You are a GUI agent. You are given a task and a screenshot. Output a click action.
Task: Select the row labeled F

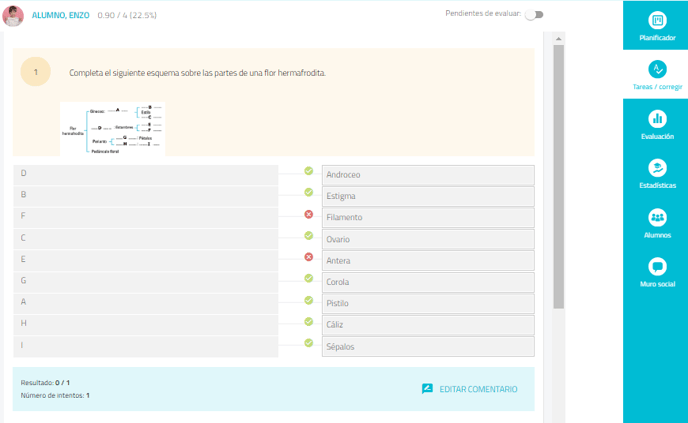pyautogui.click(x=146, y=218)
